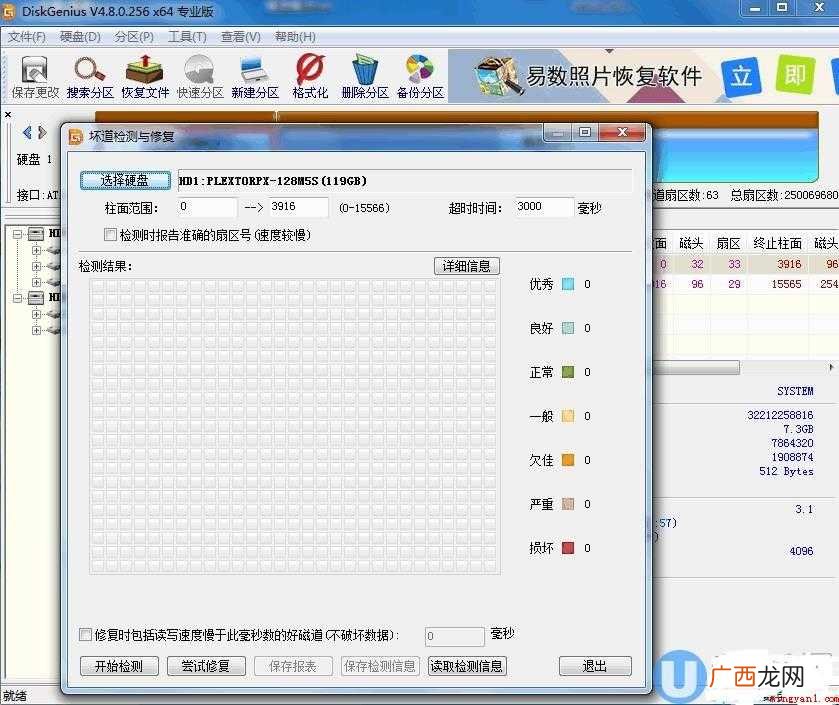Viewport: 839px width, 705px height.
Task: Click the timeout field showing 3000
Action: coord(544,207)
